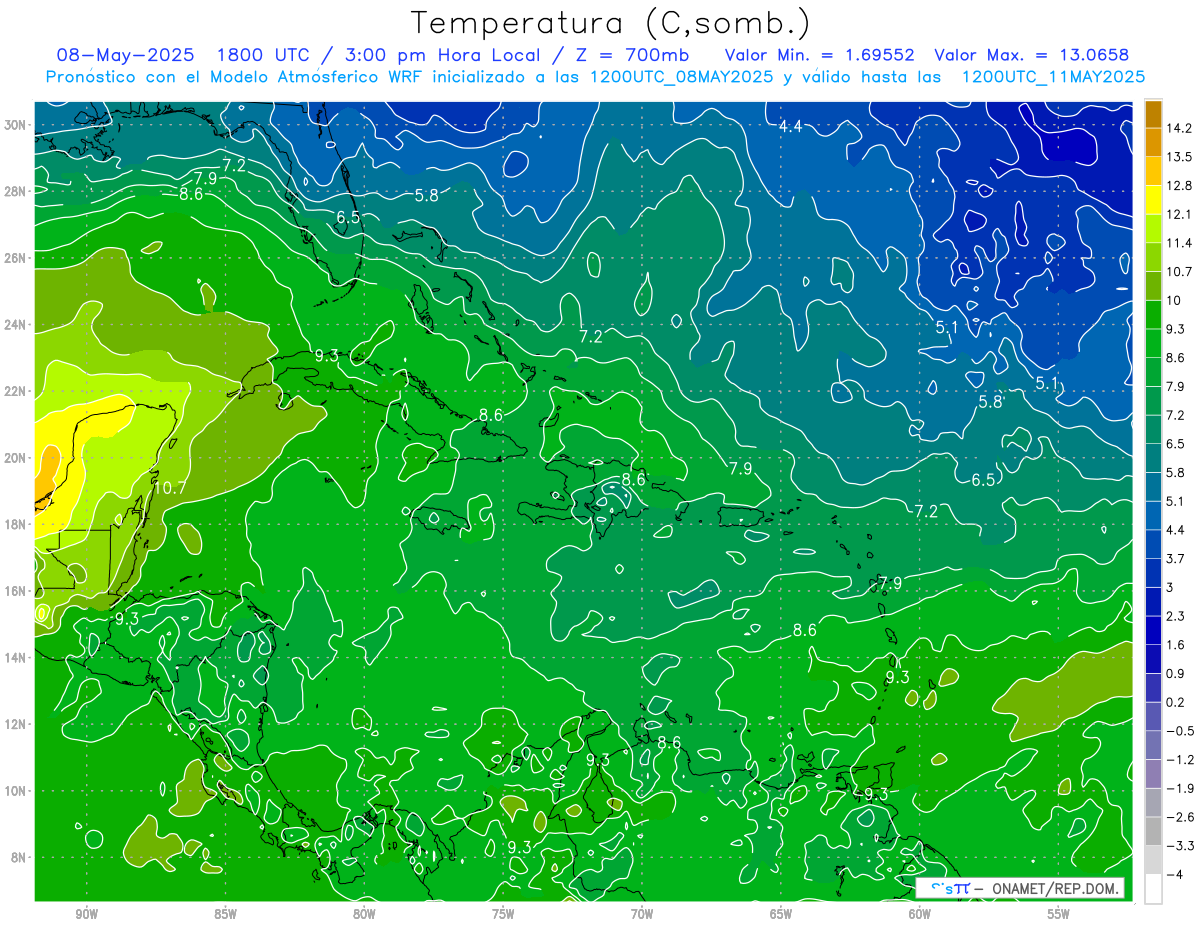Screen dimensions: 1200x927
Task: Click the 4.4 contour label on the map
Action: [x=791, y=126]
